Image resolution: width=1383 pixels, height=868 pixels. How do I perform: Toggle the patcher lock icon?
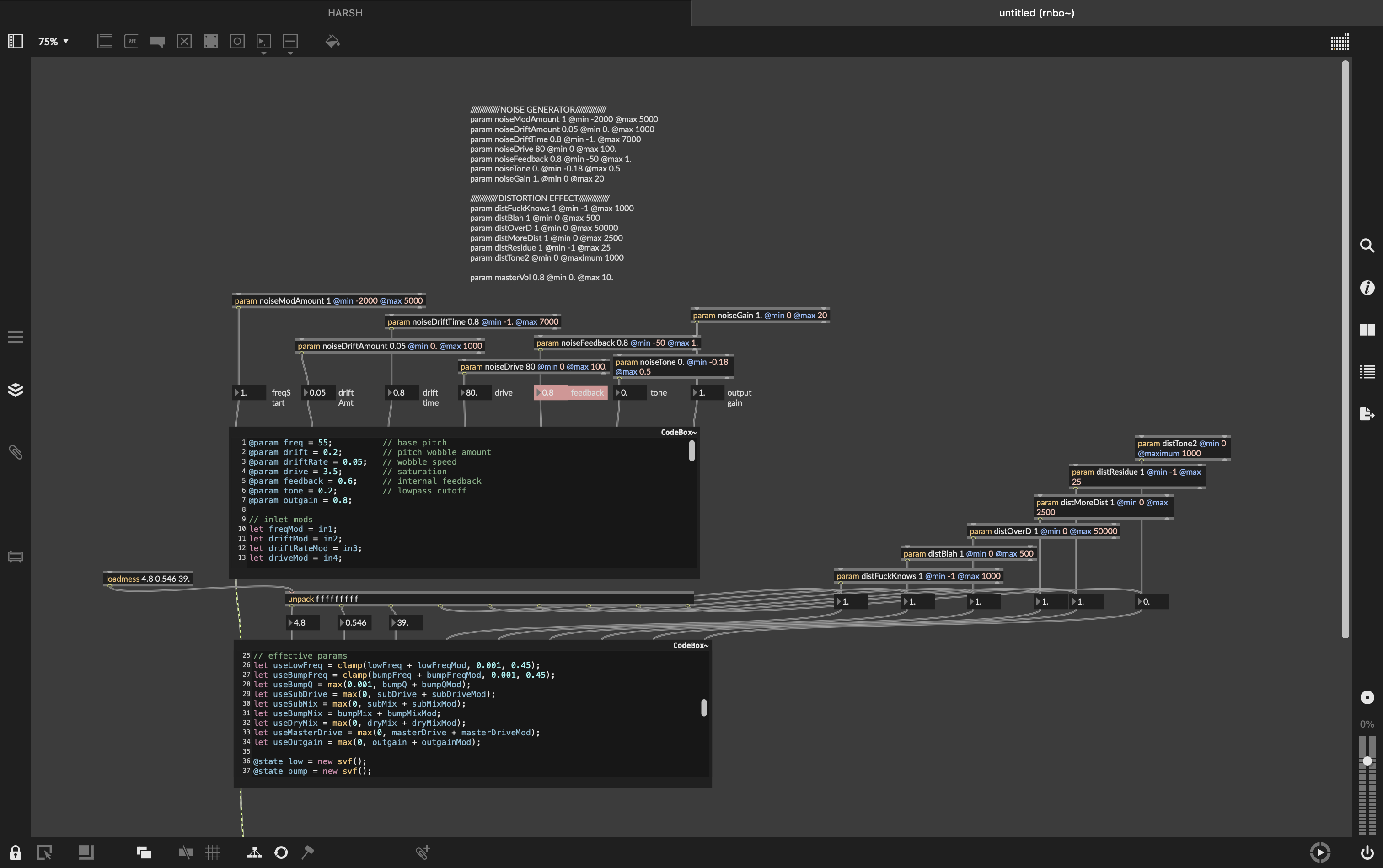point(16,852)
